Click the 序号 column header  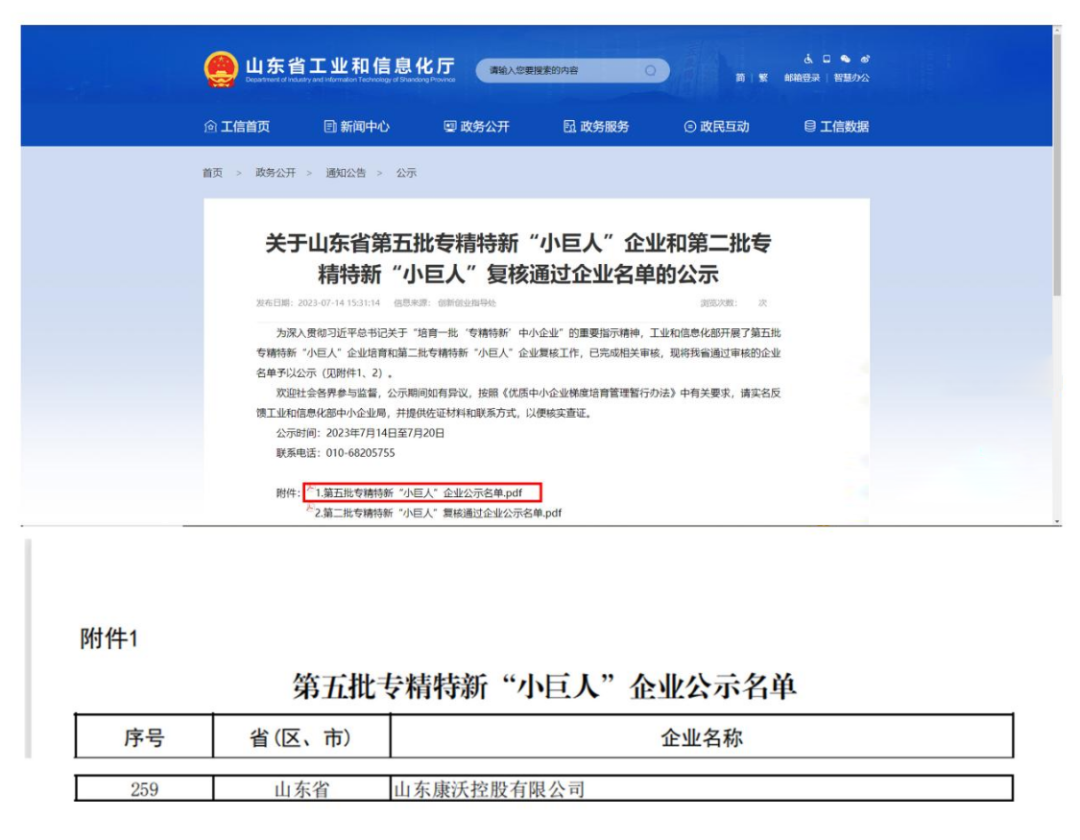click(144, 737)
